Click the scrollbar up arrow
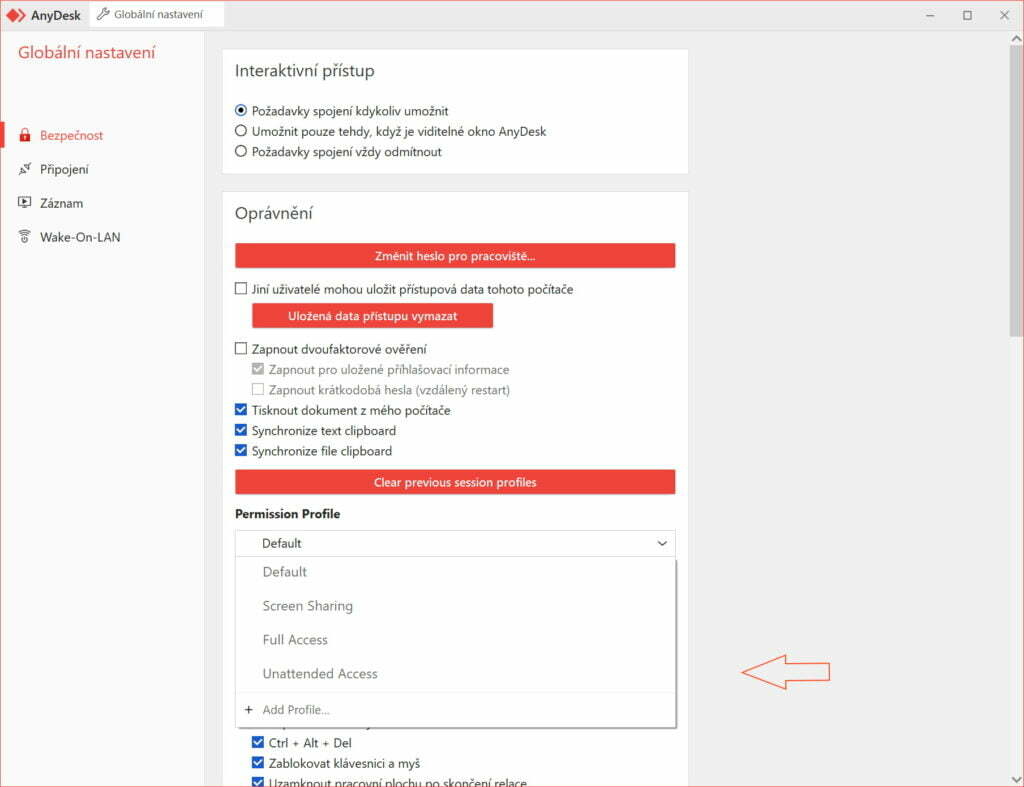1024x787 pixels. point(1016,39)
